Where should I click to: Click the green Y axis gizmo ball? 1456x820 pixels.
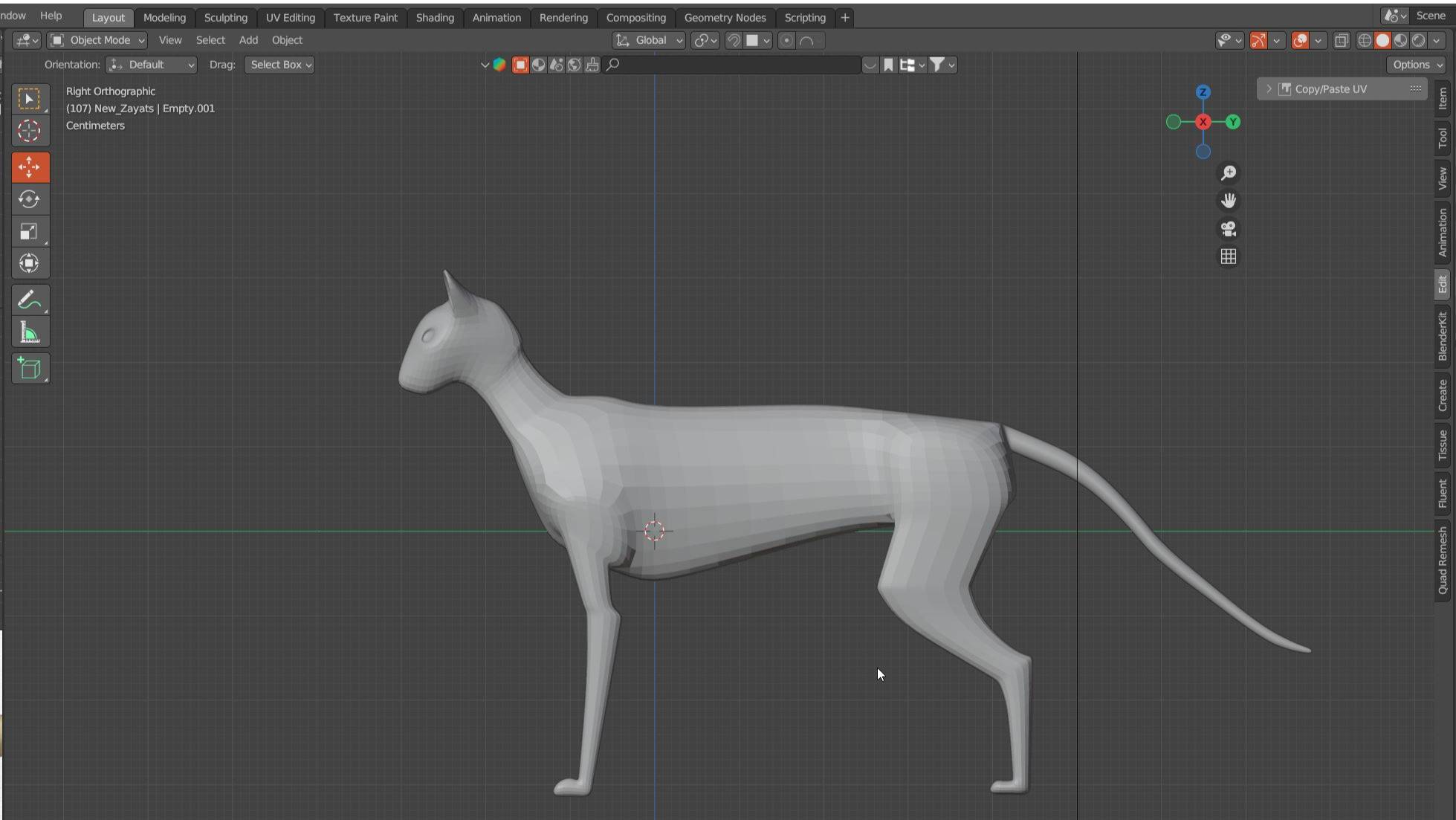point(1232,122)
